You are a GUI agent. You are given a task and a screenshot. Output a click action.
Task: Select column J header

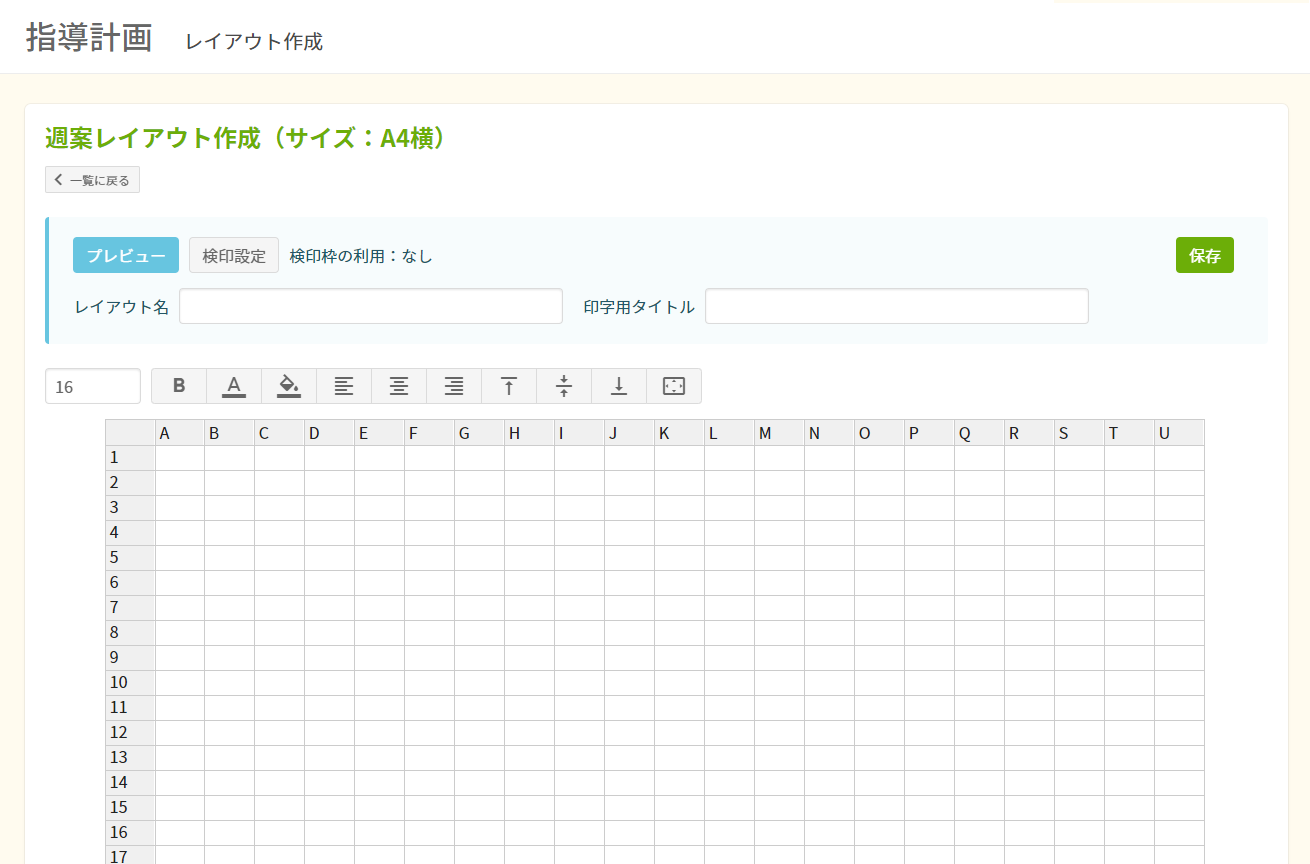pyautogui.click(x=630, y=433)
